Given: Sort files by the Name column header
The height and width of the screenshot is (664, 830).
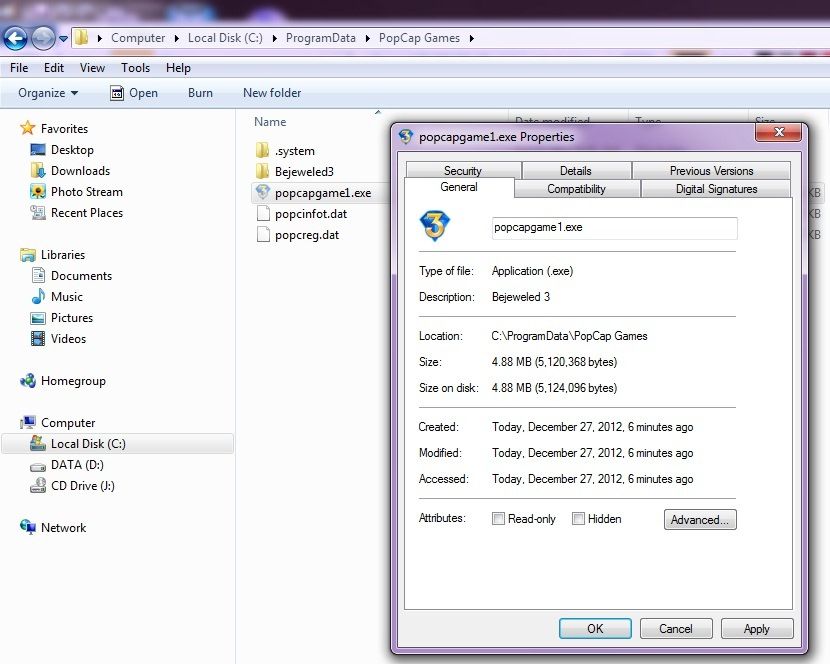Looking at the screenshot, I should [270, 122].
